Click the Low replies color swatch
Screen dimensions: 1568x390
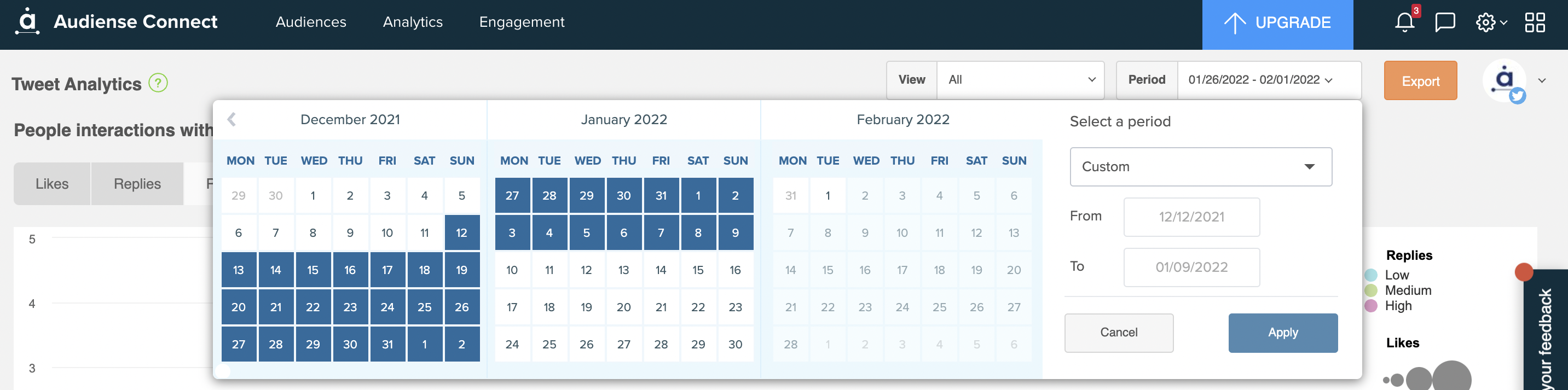[1370, 275]
